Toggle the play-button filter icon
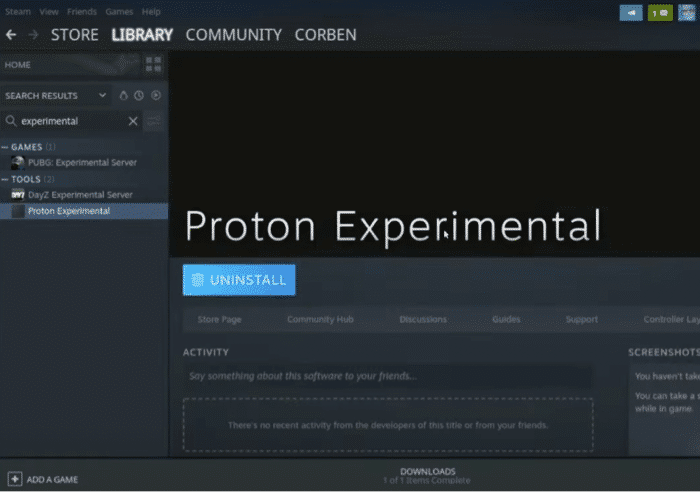This screenshot has height=492, width=700. click(156, 95)
